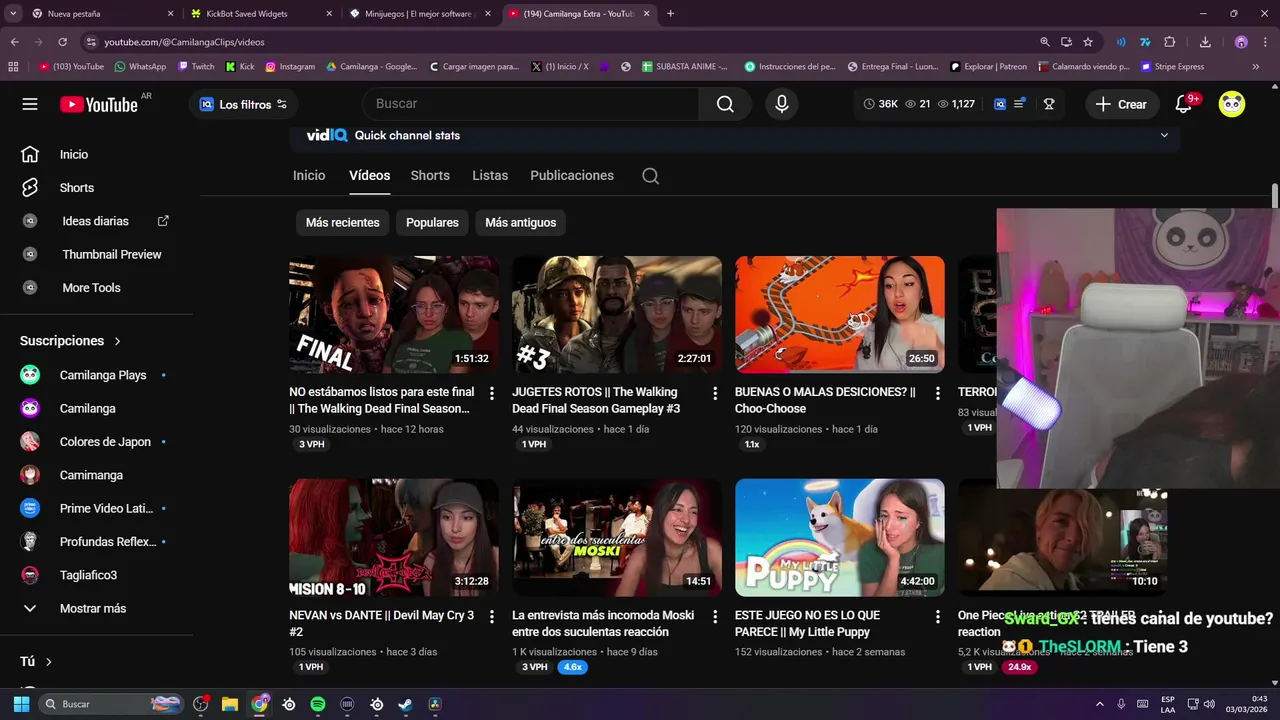Open options for BUENAS O MALAS DESICIONES video
Viewport: 1280px width, 720px height.
[937, 394]
